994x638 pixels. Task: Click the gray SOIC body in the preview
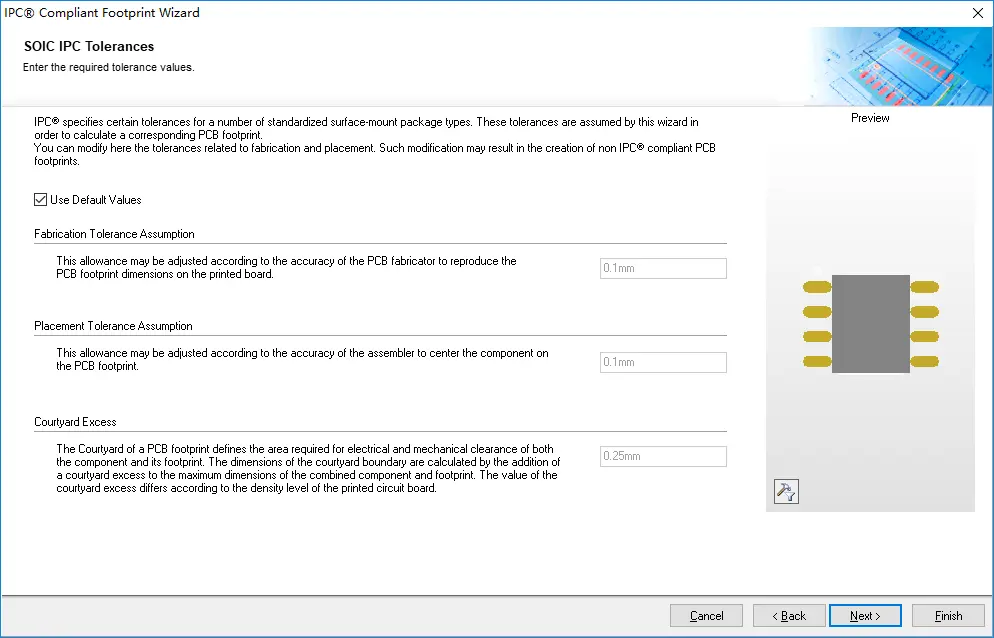coord(870,324)
